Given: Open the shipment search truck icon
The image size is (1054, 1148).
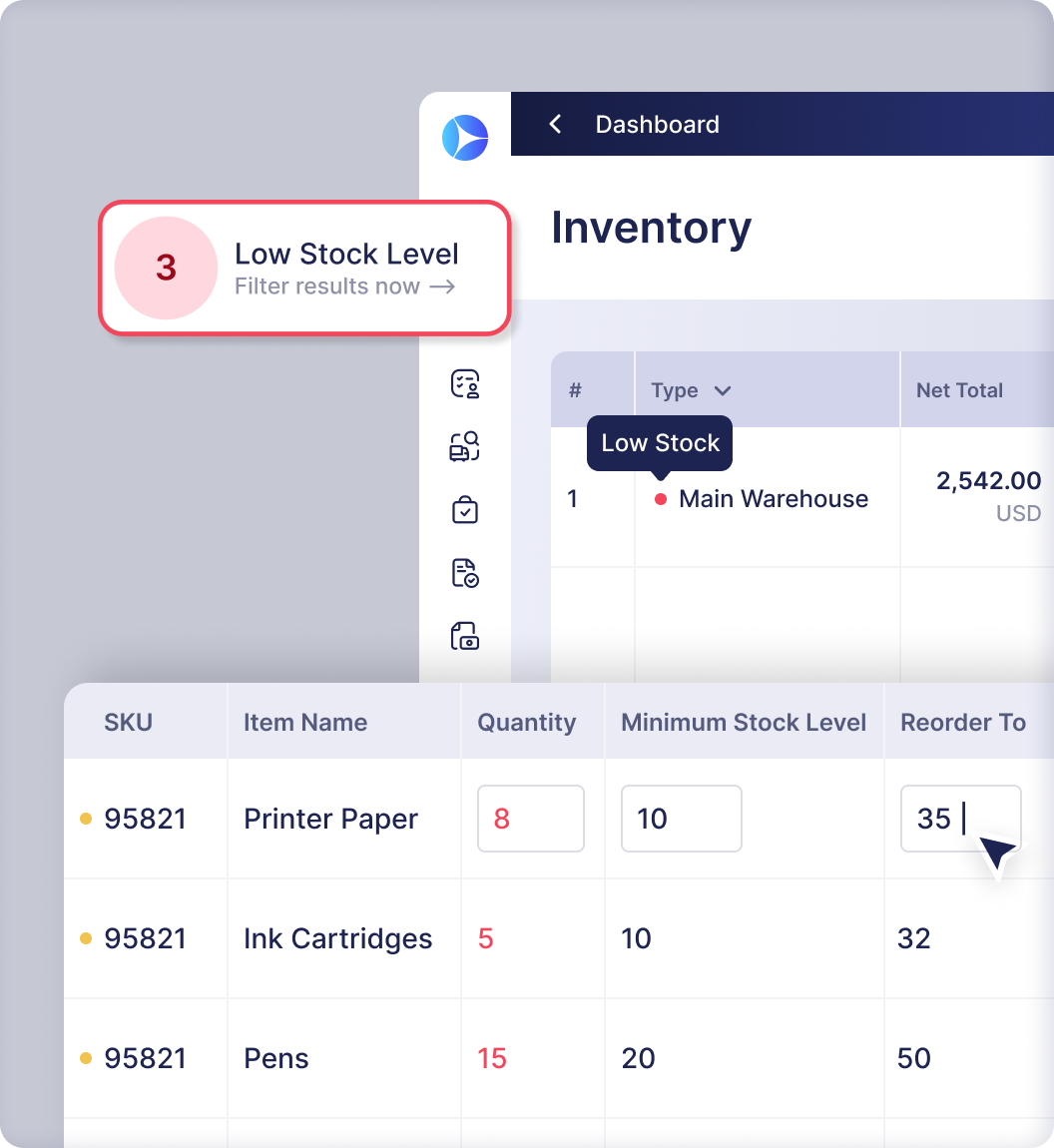Looking at the screenshot, I should click(464, 446).
